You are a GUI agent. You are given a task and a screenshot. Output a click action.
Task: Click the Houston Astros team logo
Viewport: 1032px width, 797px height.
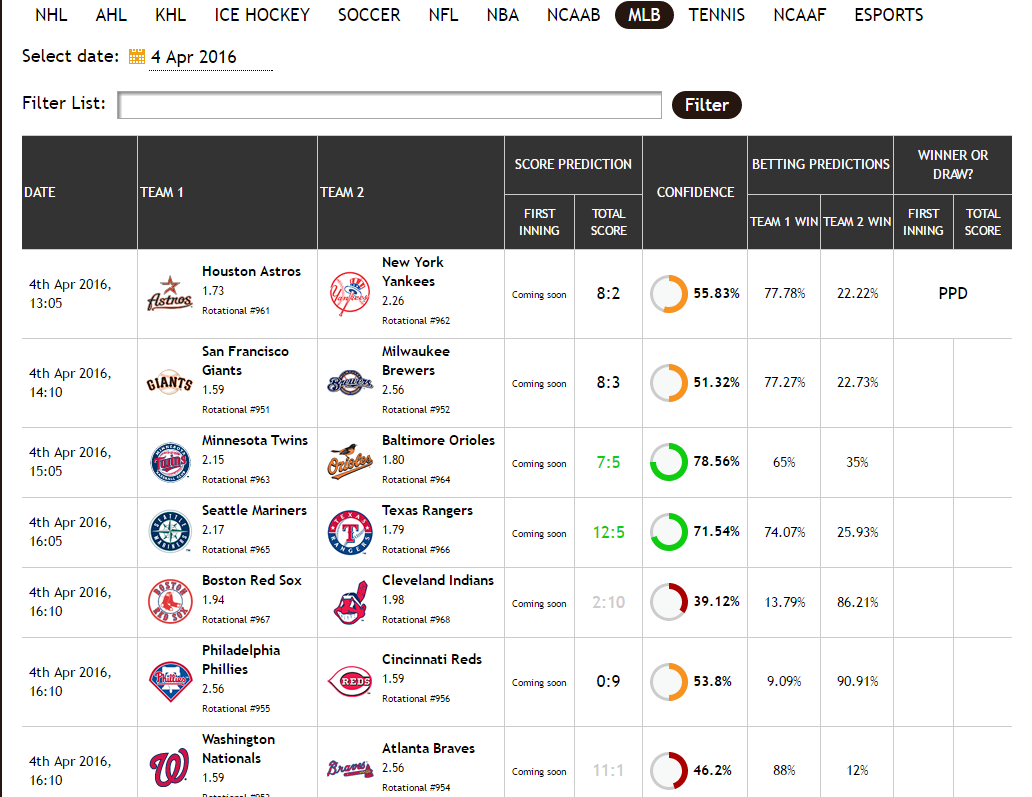point(170,294)
